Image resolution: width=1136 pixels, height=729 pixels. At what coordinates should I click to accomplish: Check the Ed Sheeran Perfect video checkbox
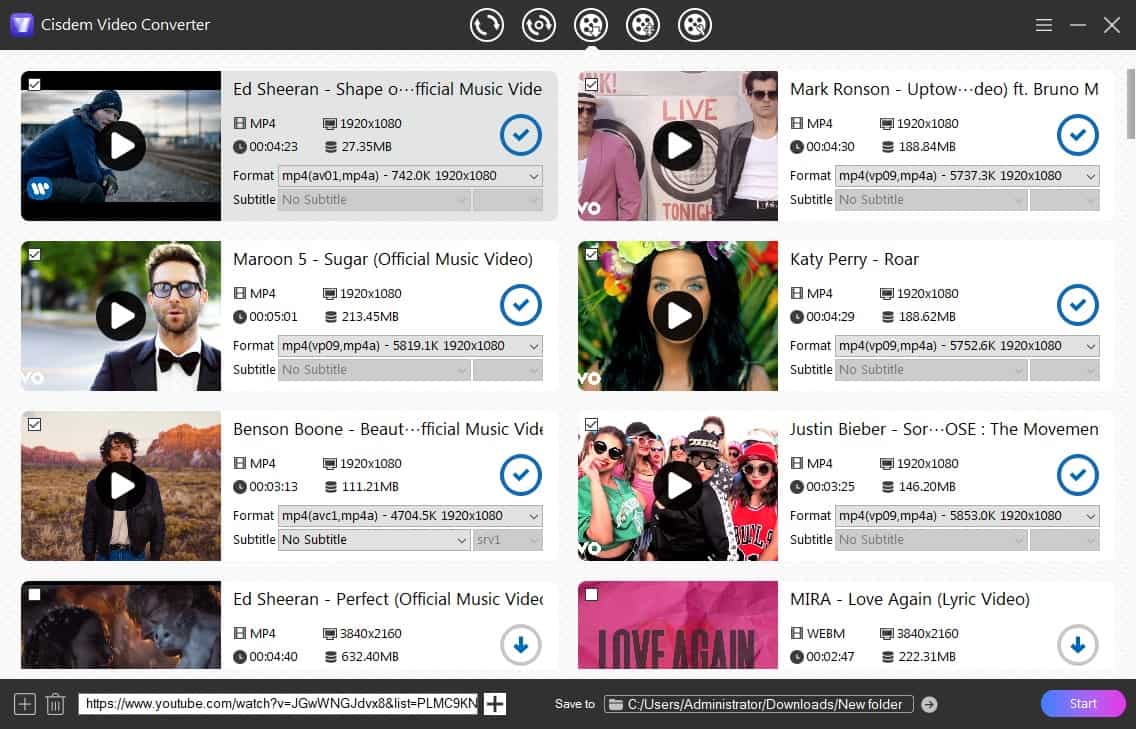[35, 593]
